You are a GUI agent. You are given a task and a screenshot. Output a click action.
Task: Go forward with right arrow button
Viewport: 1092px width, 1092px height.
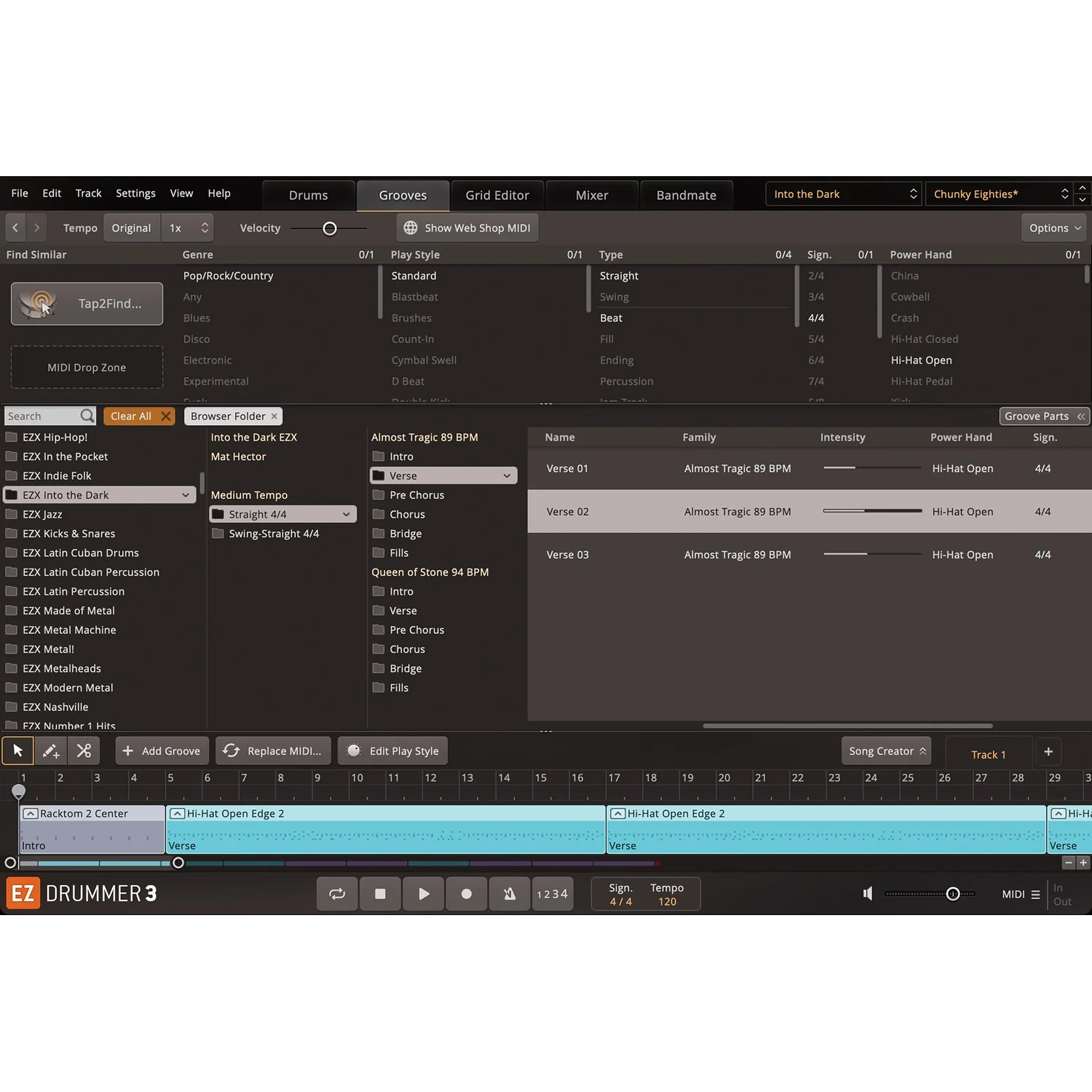click(36, 228)
